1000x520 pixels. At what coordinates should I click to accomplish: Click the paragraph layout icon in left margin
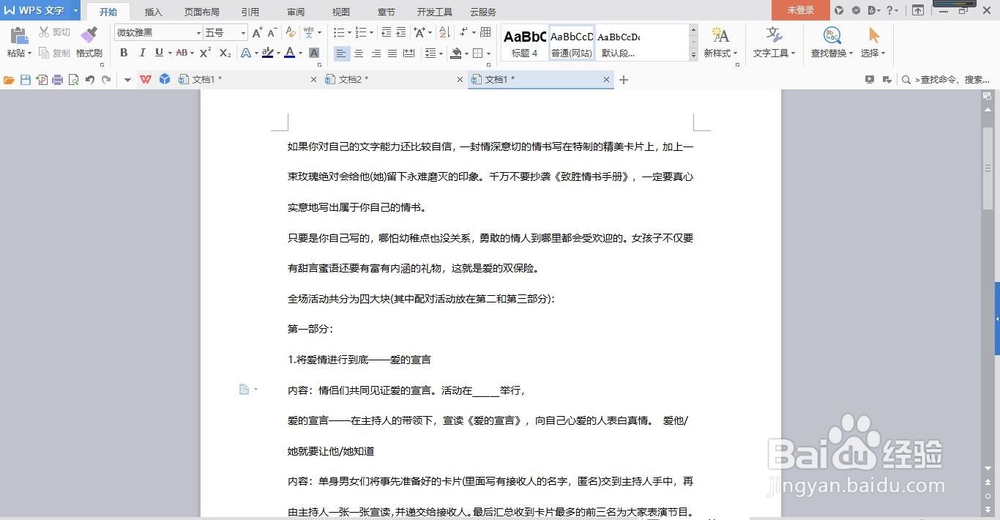point(244,389)
